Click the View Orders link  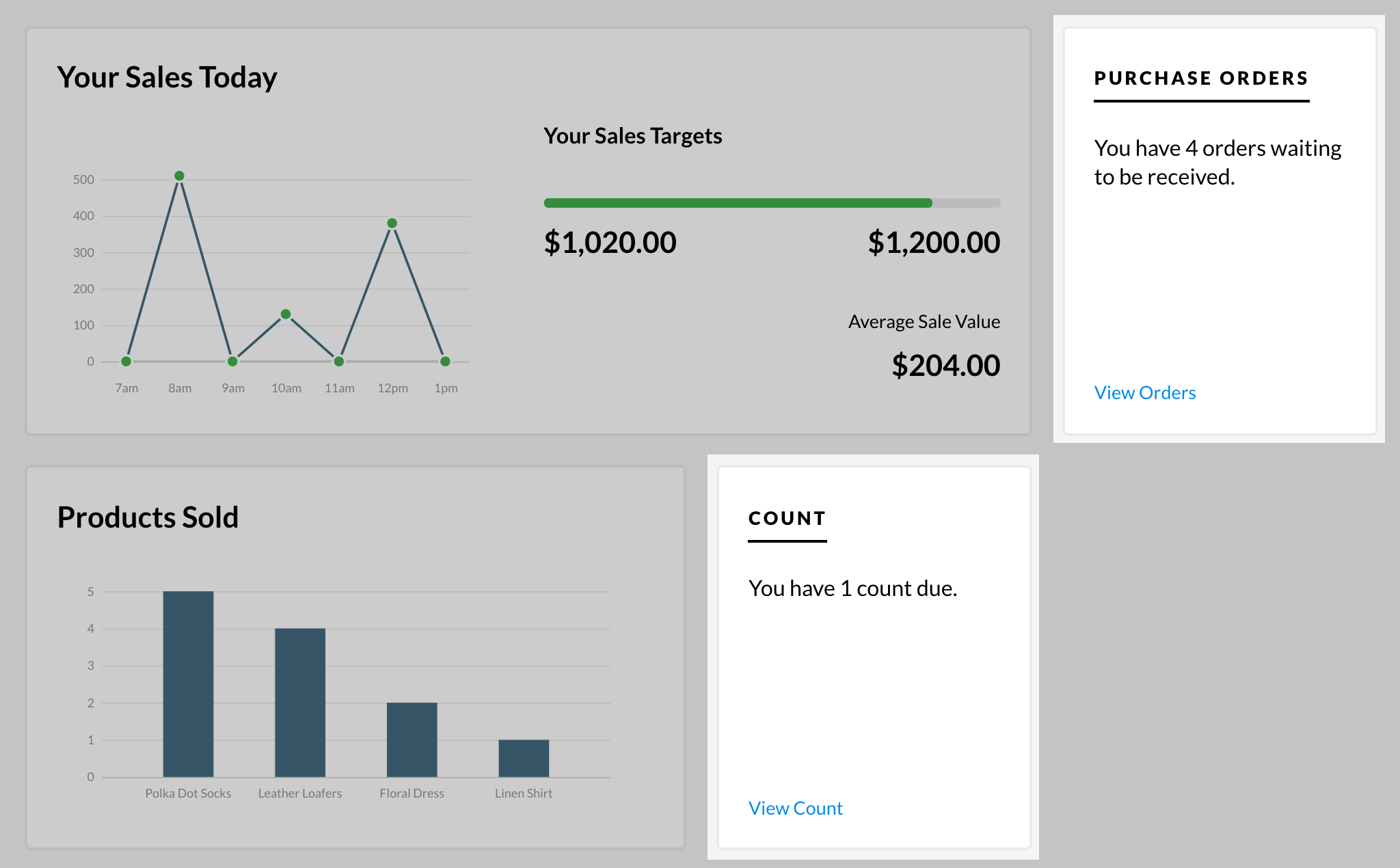click(1144, 392)
